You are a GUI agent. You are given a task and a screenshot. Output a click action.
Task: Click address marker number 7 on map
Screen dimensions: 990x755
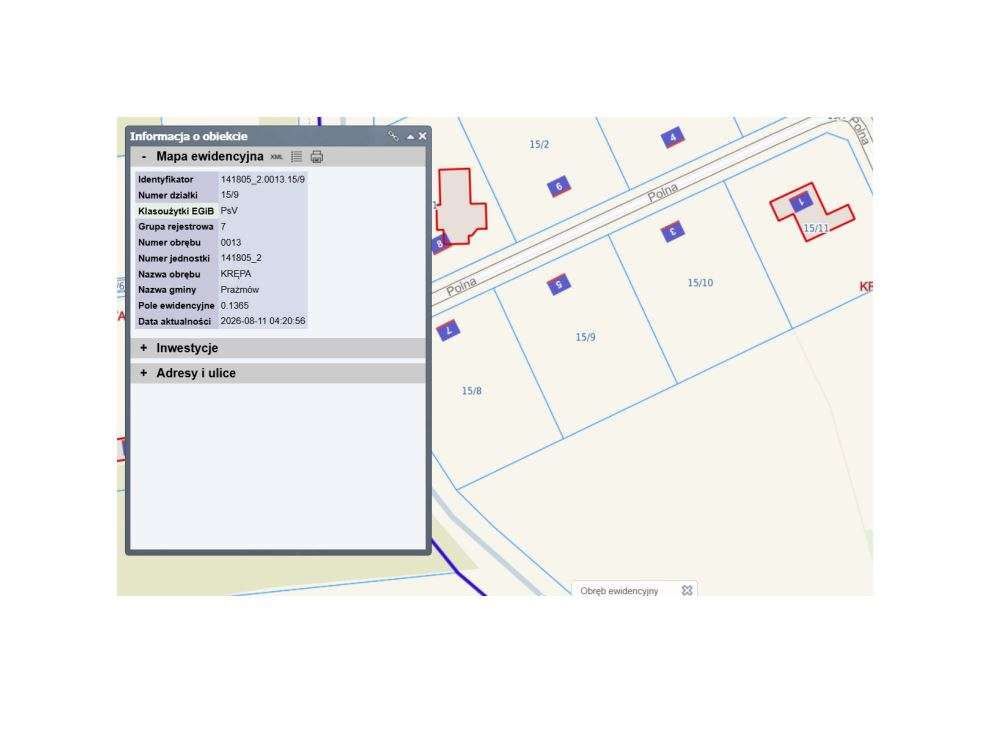[x=448, y=330]
